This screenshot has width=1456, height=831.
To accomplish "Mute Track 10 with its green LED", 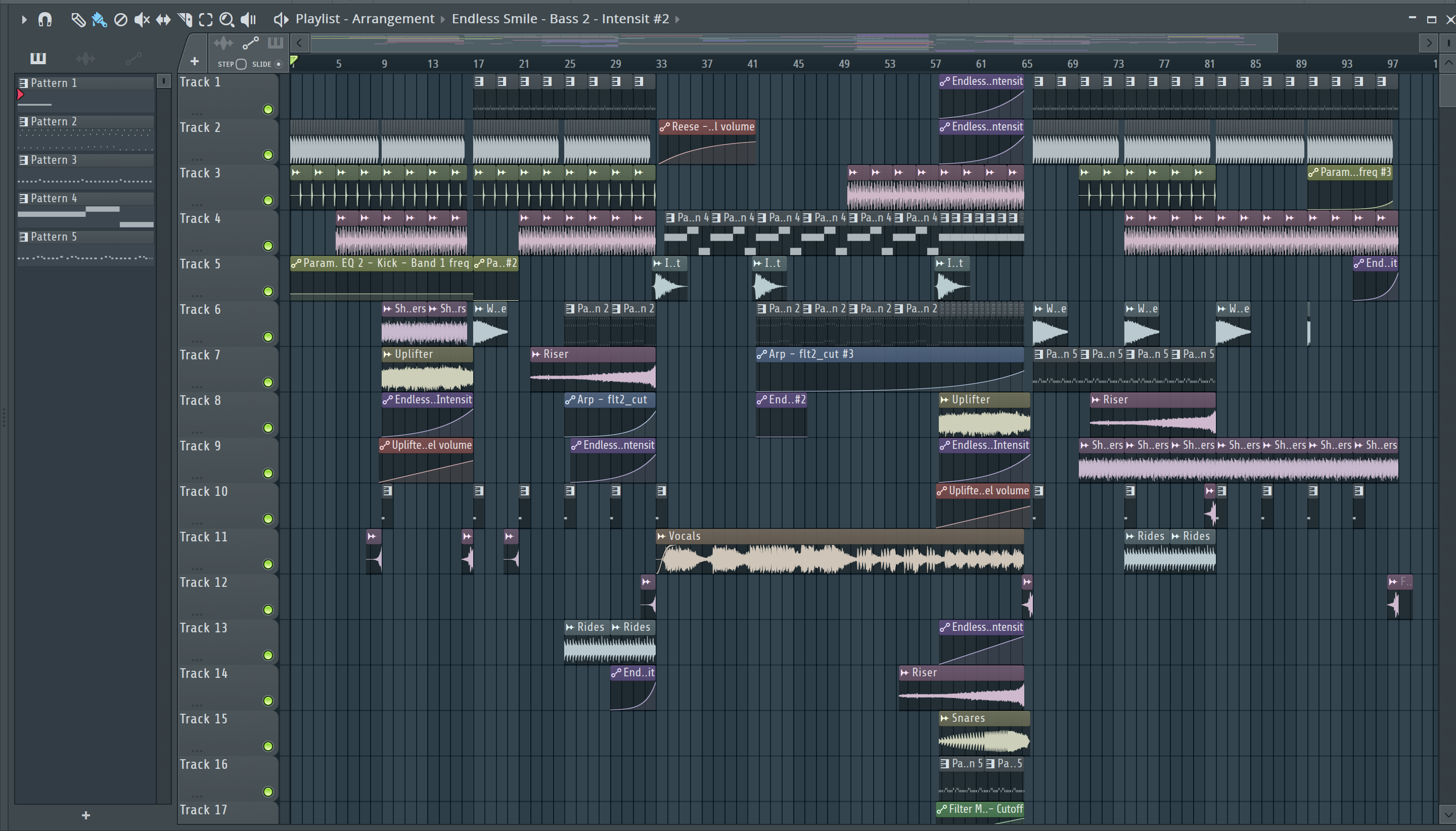I will (x=267, y=519).
